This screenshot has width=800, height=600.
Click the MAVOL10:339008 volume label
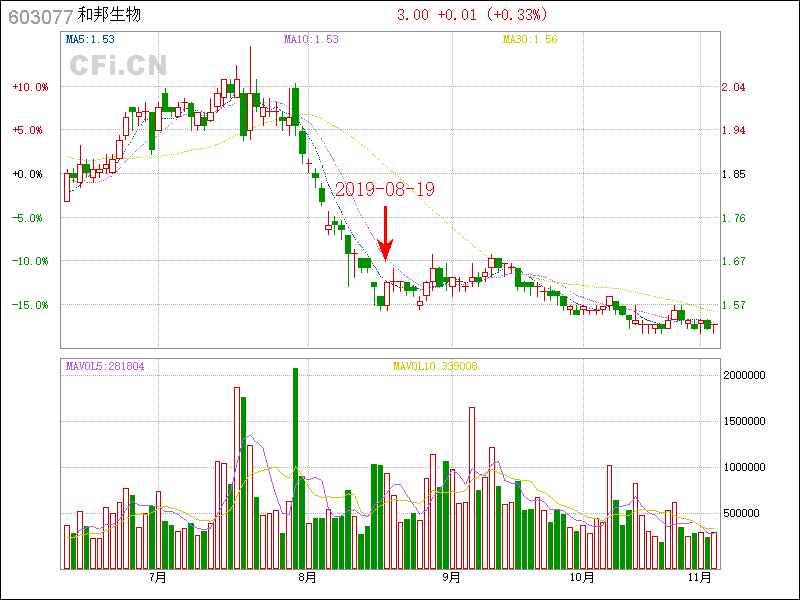[435, 367]
